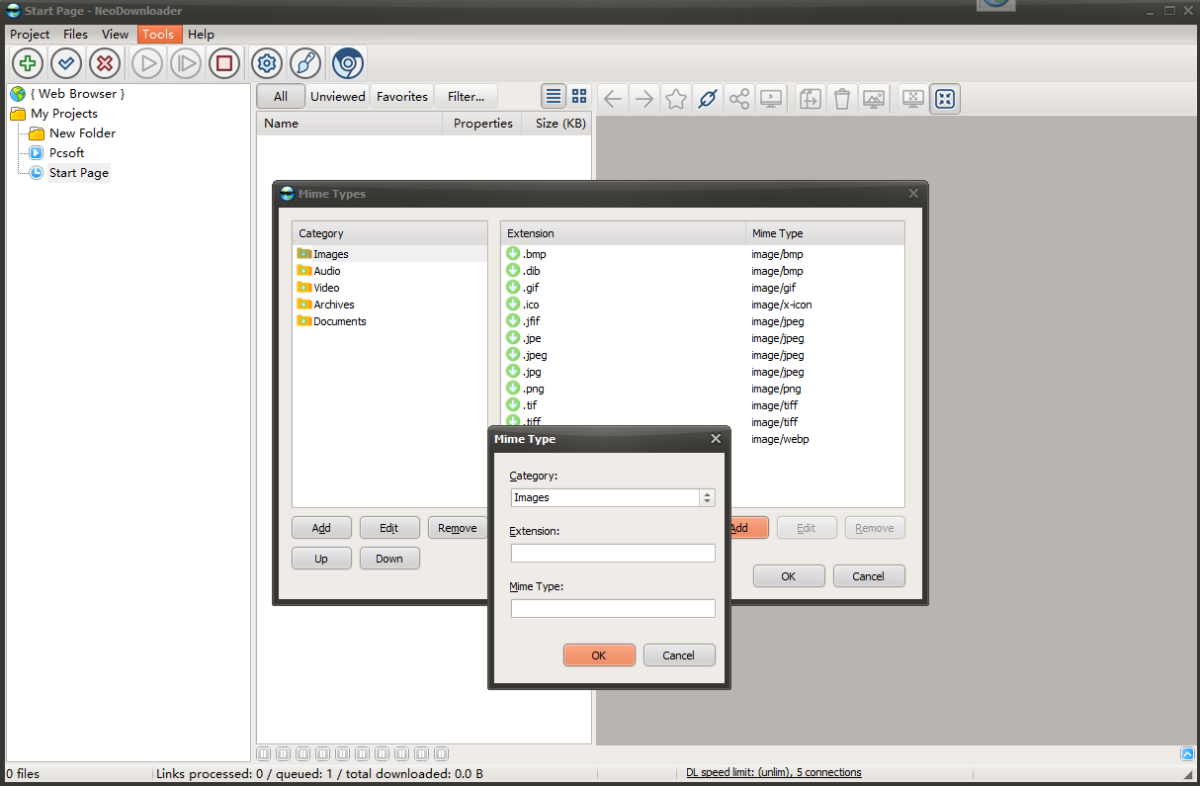
Task: Open the Tools menu
Action: pyautogui.click(x=158, y=33)
